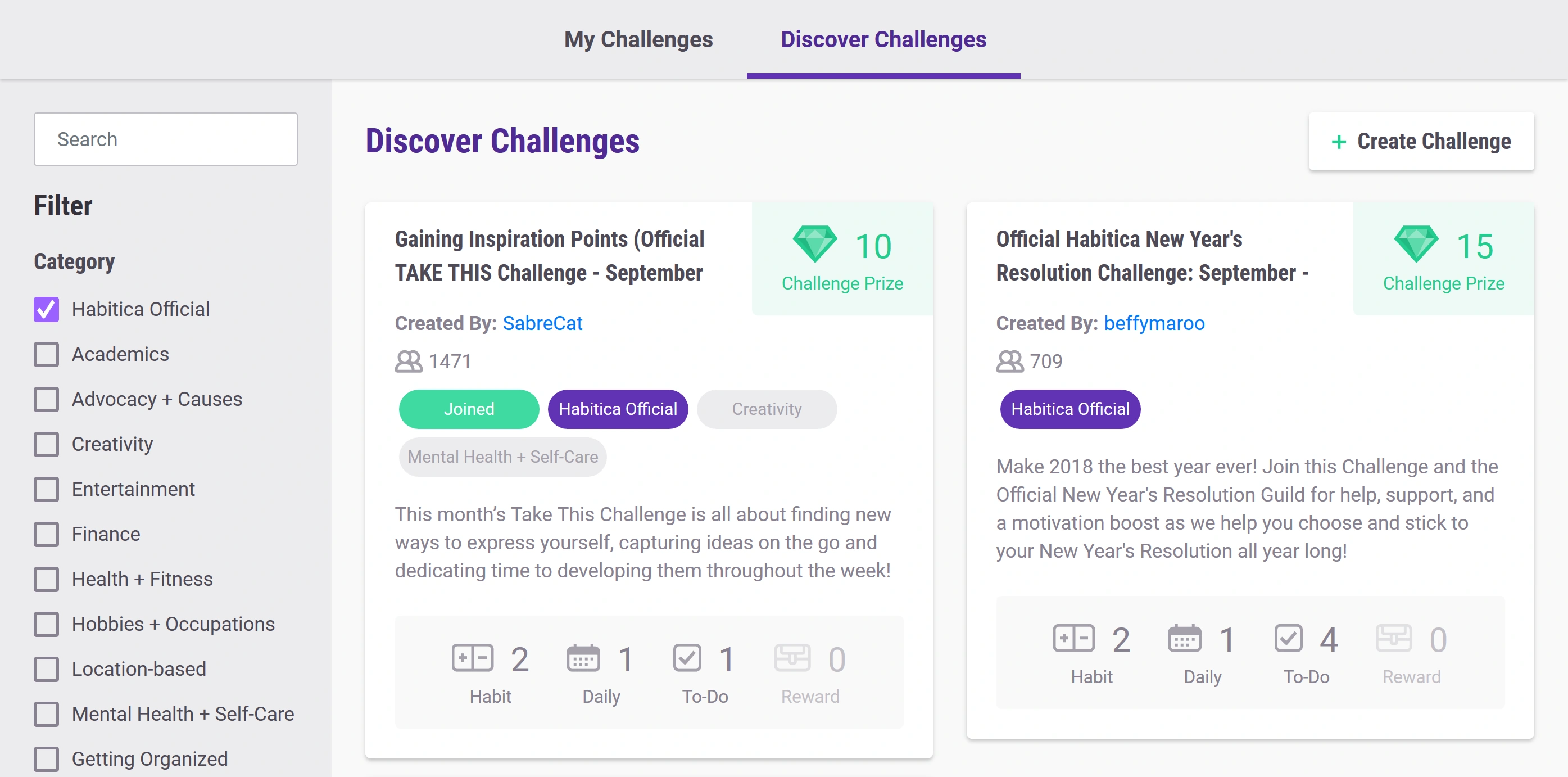
Task: Click the green gem icon beside prize 10
Action: pos(814,245)
